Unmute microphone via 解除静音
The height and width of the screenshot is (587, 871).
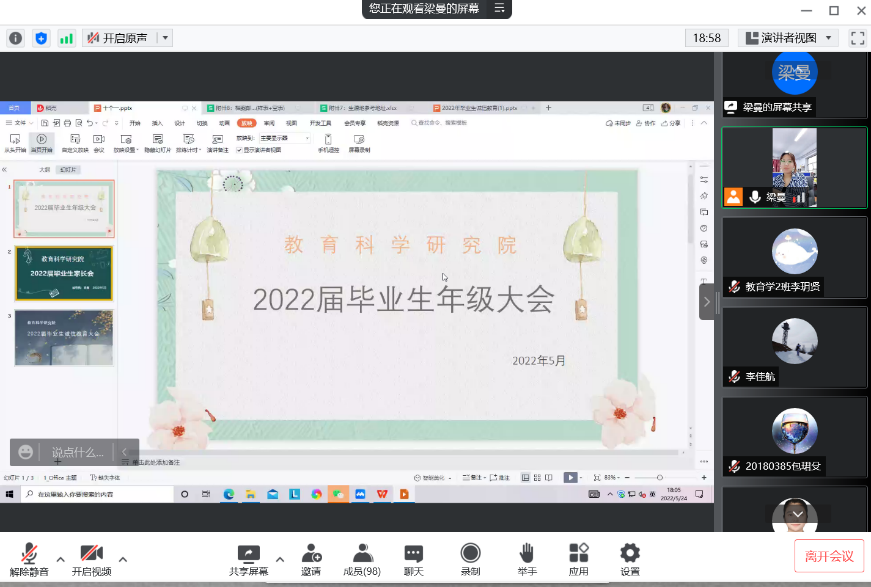point(30,560)
